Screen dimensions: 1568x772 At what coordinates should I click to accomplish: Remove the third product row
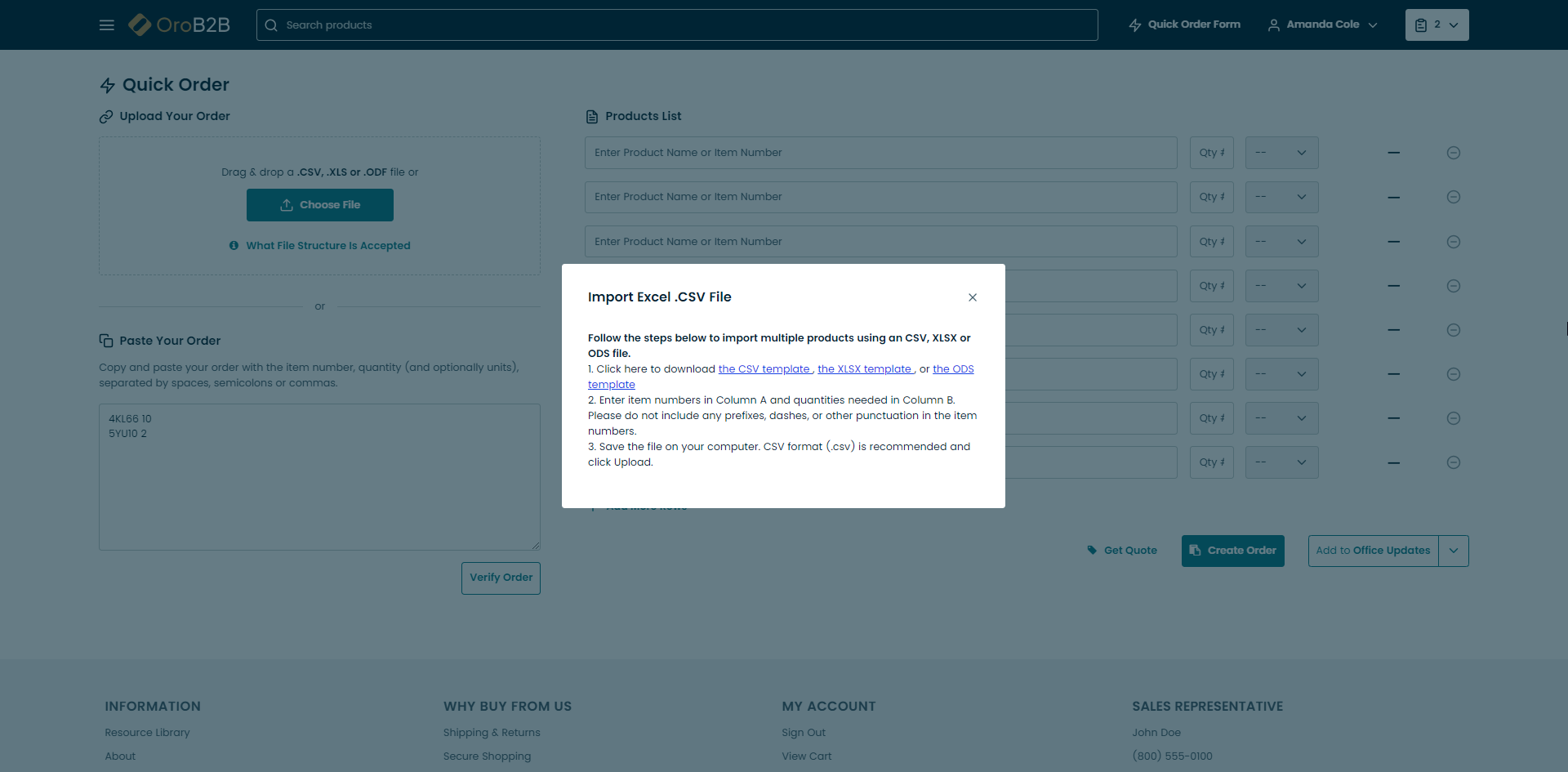pyautogui.click(x=1453, y=242)
